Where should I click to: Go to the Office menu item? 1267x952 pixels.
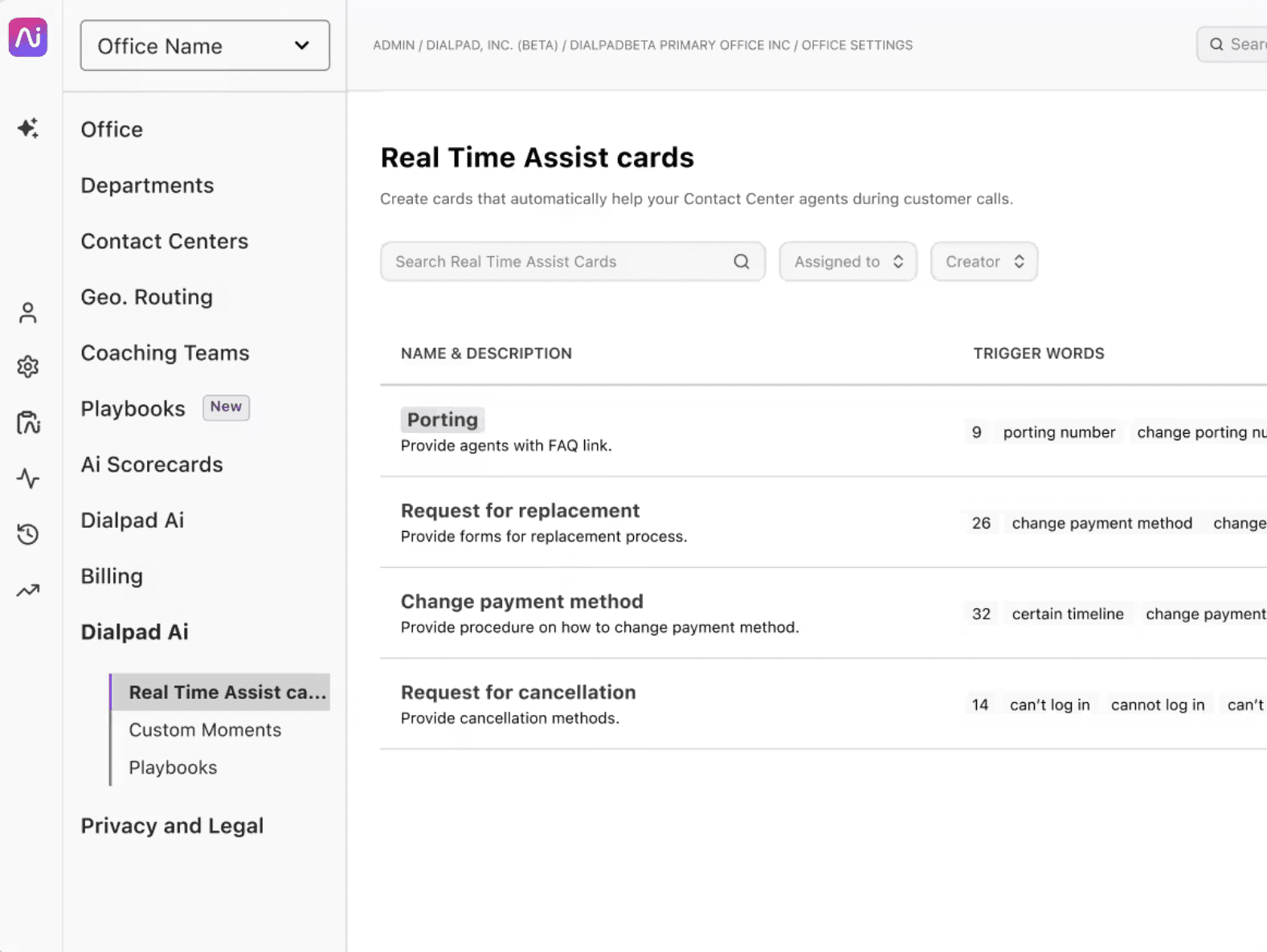(112, 129)
